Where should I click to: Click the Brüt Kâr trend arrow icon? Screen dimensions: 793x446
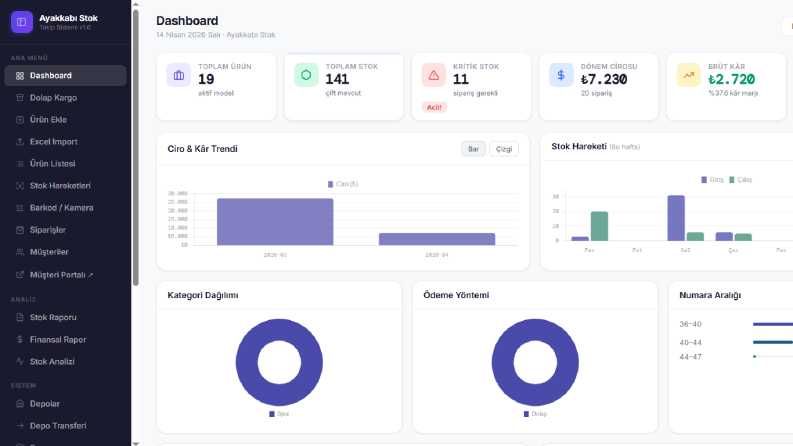coord(688,75)
